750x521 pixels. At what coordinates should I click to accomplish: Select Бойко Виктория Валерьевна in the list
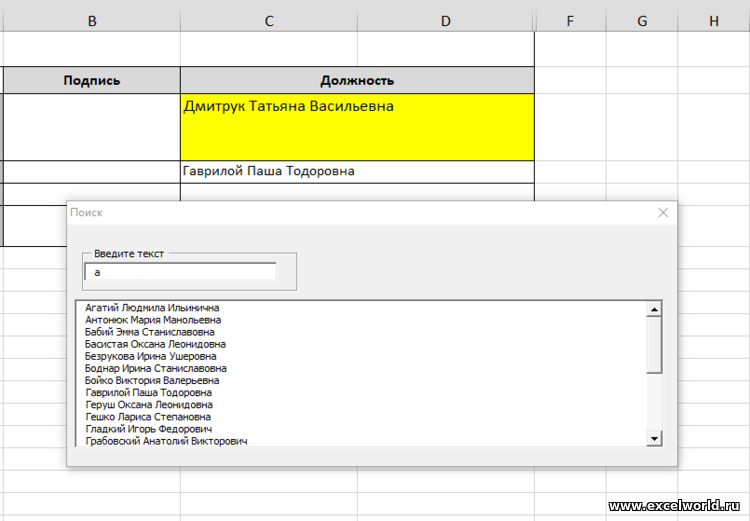point(152,380)
